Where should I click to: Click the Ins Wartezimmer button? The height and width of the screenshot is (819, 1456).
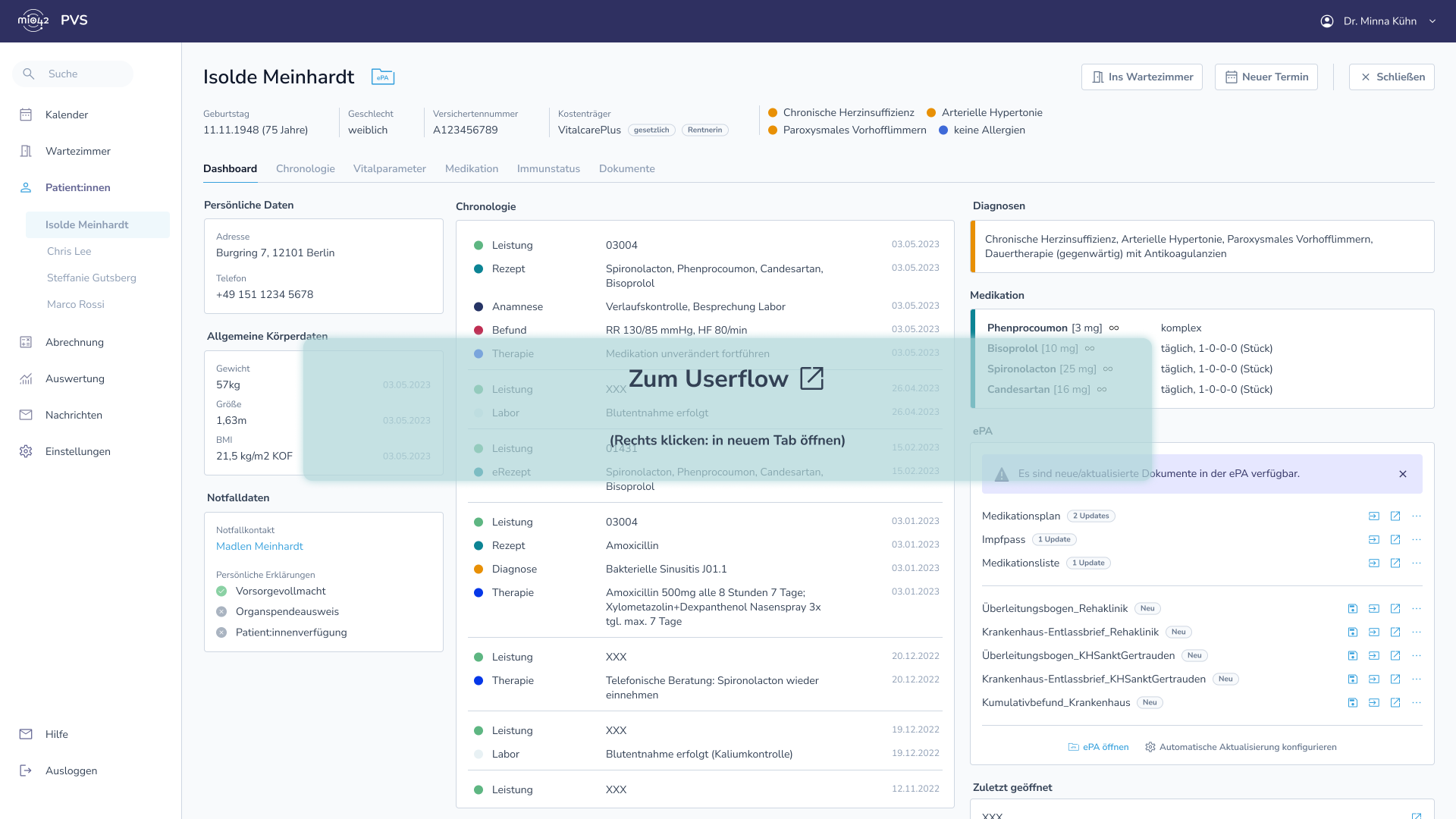(1141, 77)
